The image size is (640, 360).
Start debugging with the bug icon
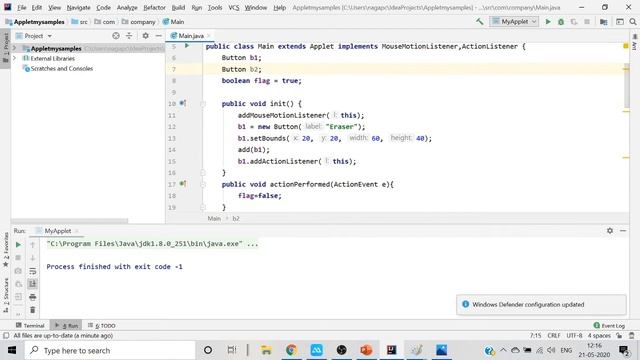click(561, 22)
